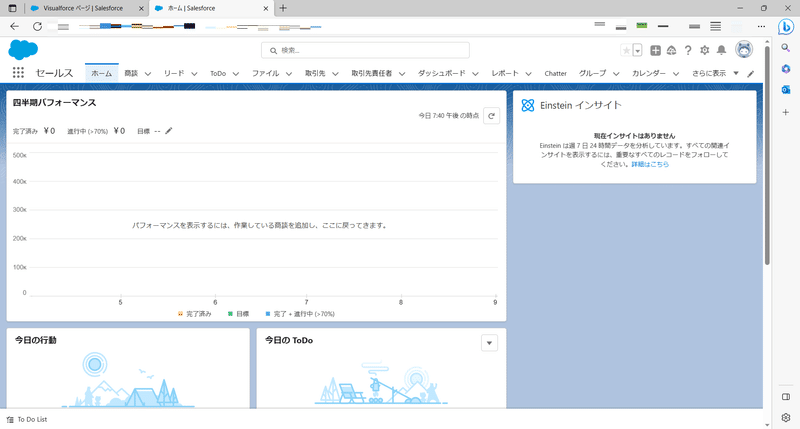Edit navigation items with pencil icon
Image resolution: width=800 pixels, height=429 pixels.
coord(751,73)
